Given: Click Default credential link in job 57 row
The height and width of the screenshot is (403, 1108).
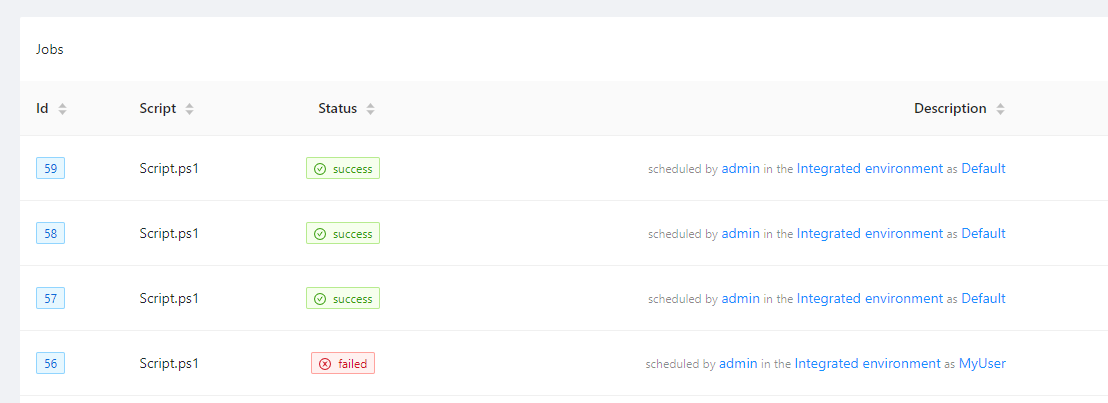Looking at the screenshot, I should pyautogui.click(x=983, y=299).
